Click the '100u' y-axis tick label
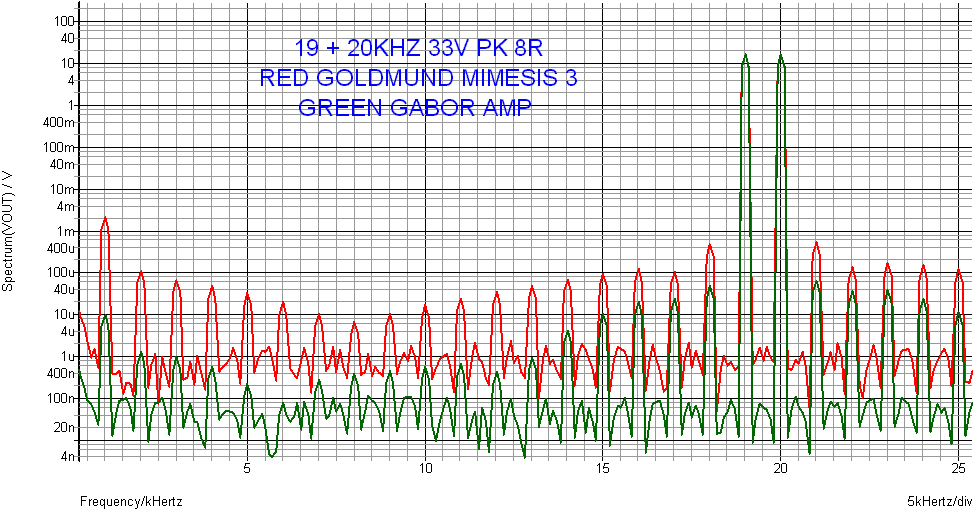This screenshot has width=975, height=509. coord(63,273)
